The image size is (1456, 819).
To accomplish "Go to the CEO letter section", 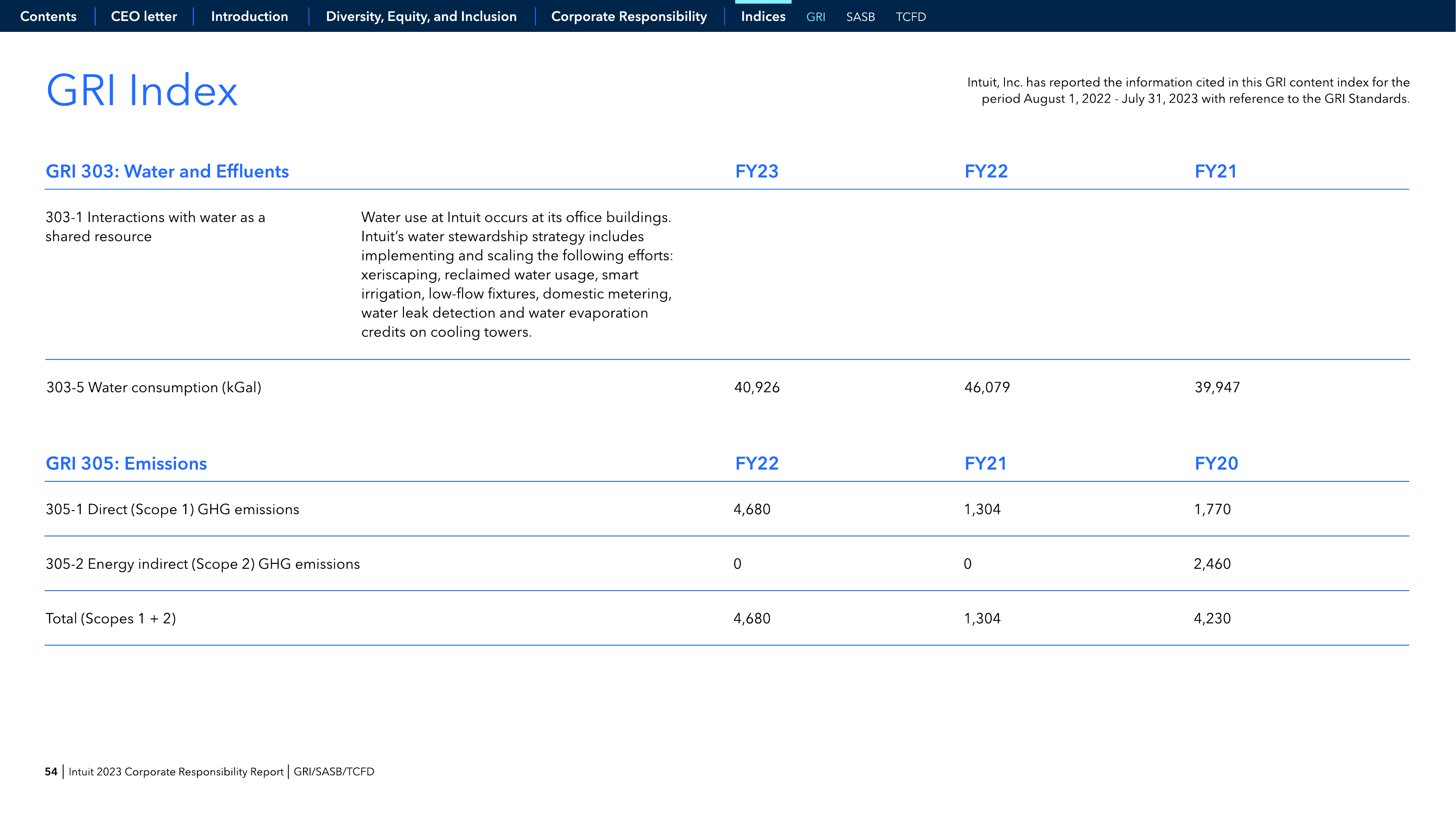I will click(x=144, y=17).
